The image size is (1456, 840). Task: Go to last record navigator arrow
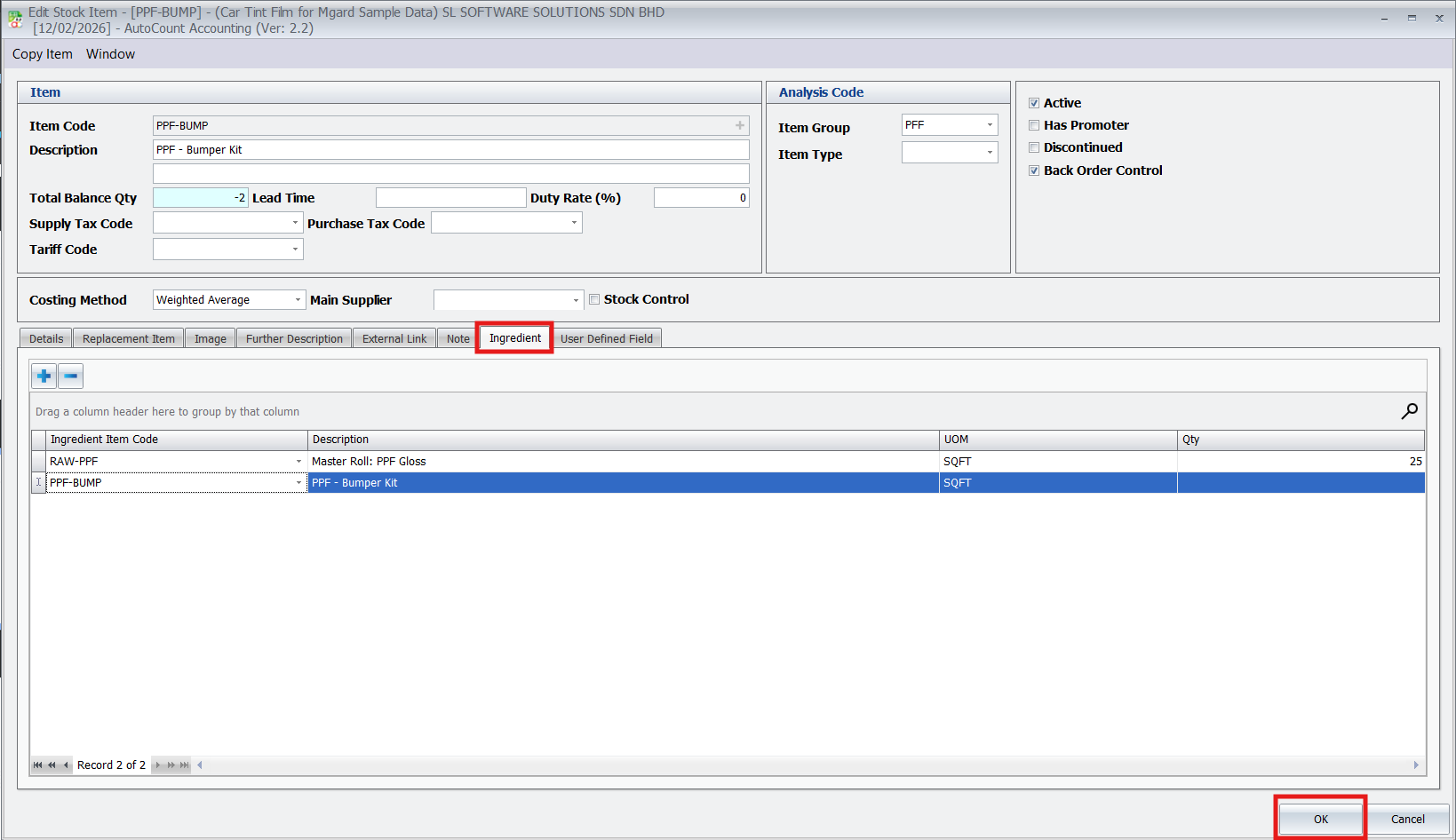click(184, 765)
